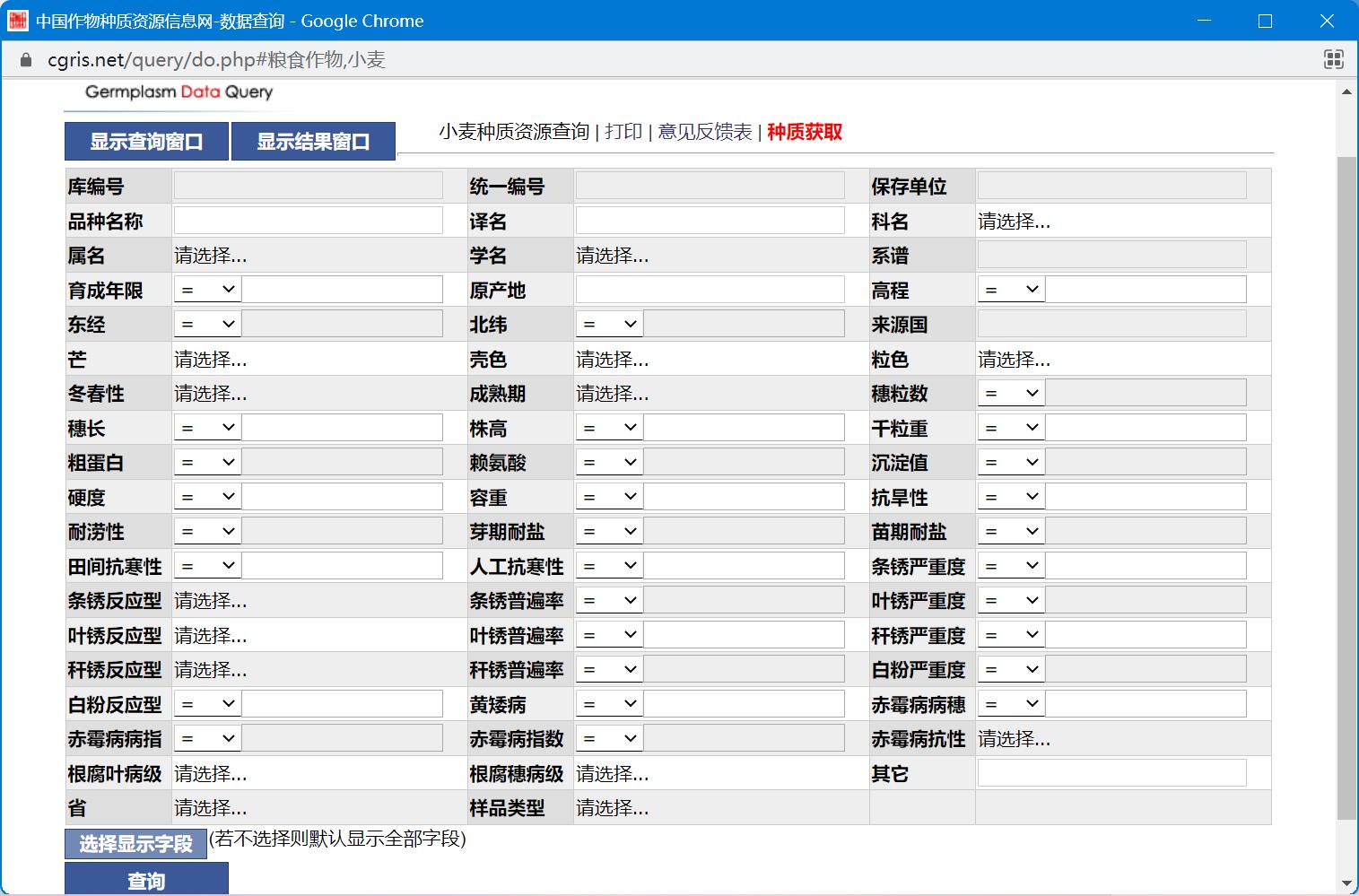This screenshot has width=1359, height=896.
Task: Click the 叶锈普遍率 value input field
Action: tap(744, 635)
